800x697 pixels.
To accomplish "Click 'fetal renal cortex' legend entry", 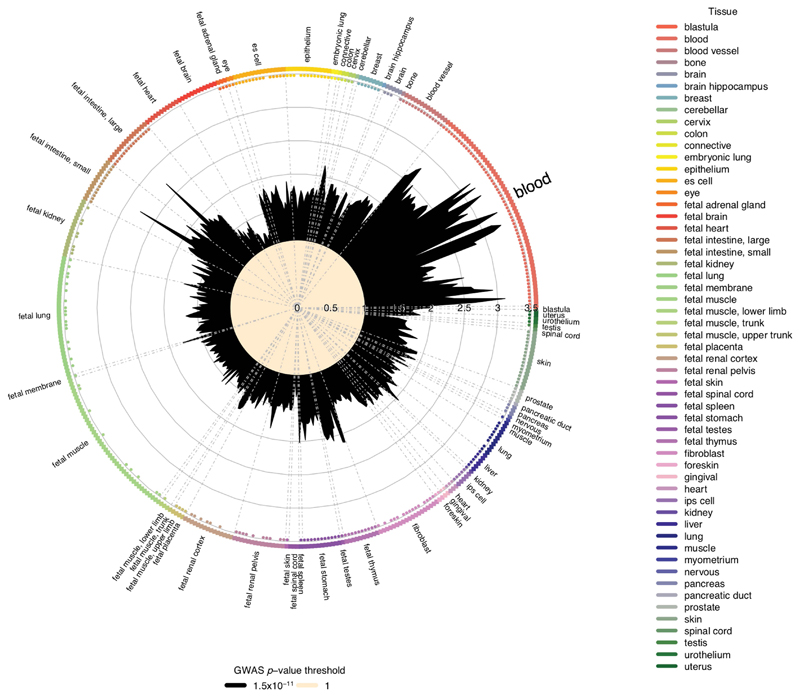I will (720, 359).
